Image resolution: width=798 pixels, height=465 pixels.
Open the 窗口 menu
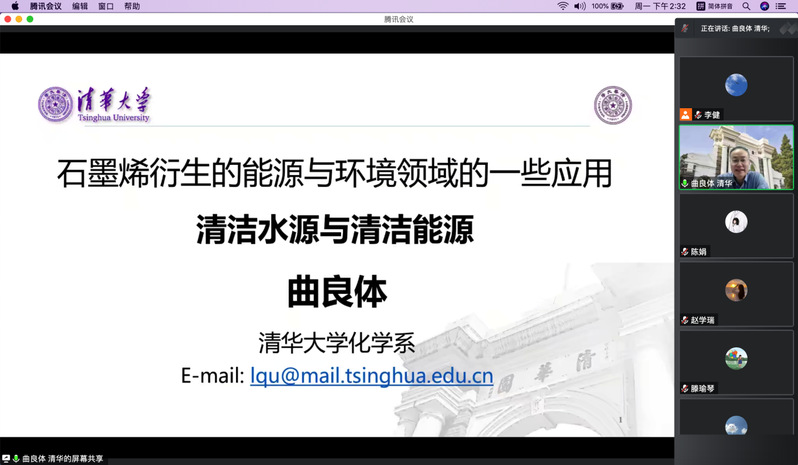tap(106, 6)
